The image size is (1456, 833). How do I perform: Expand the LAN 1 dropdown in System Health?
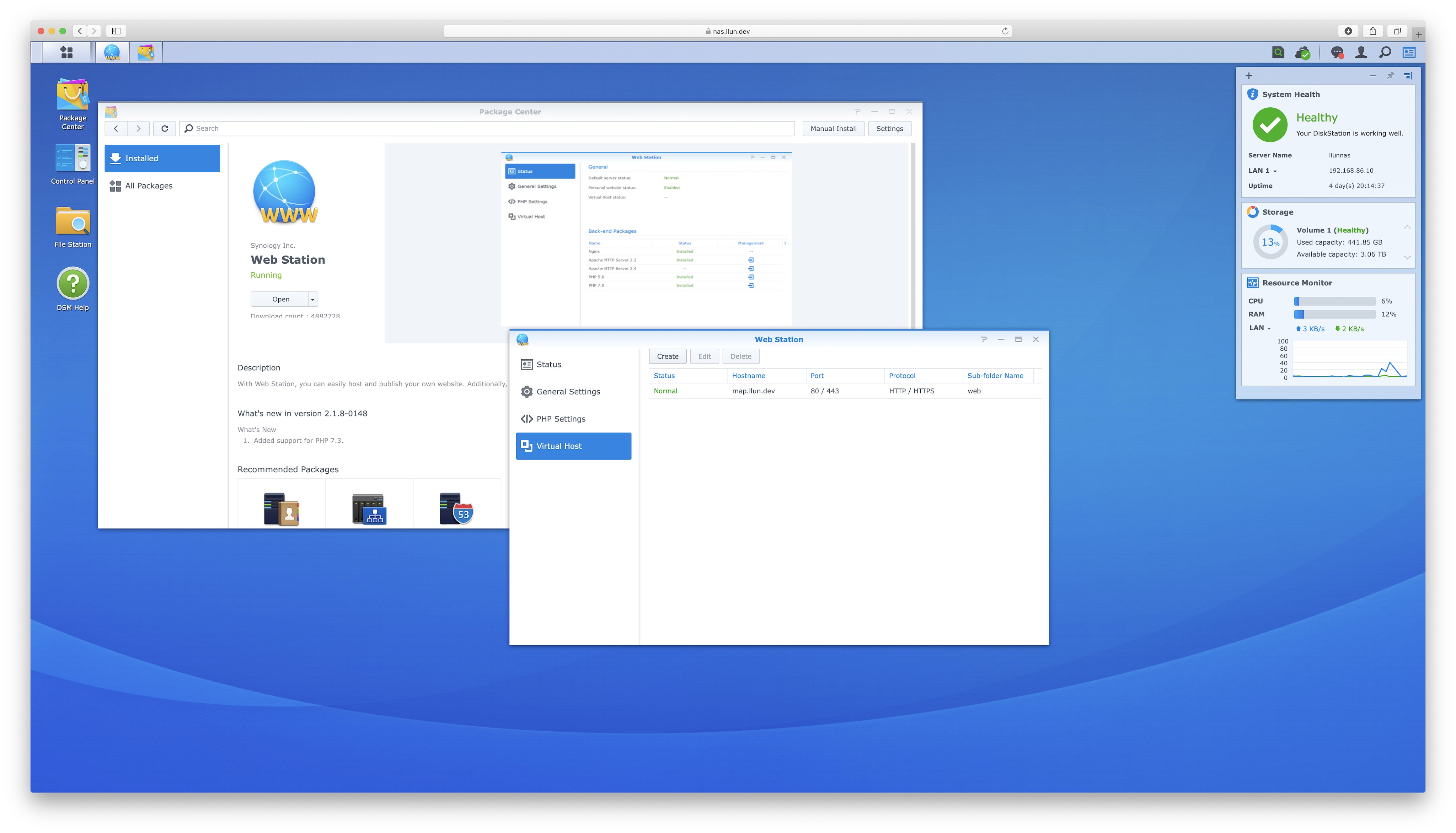point(1275,171)
